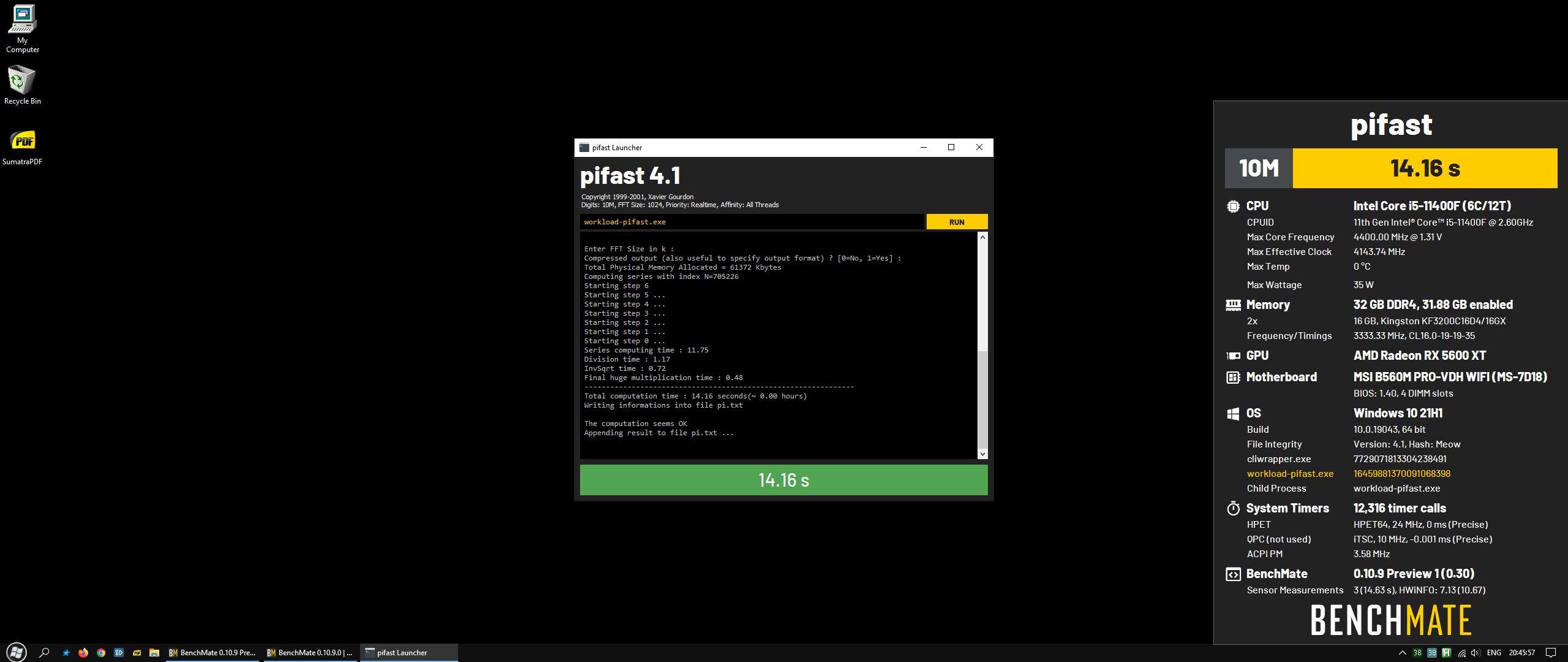This screenshot has width=1568, height=662.
Task: Open the green H HWiNFO tray icon
Action: [x=1447, y=653]
